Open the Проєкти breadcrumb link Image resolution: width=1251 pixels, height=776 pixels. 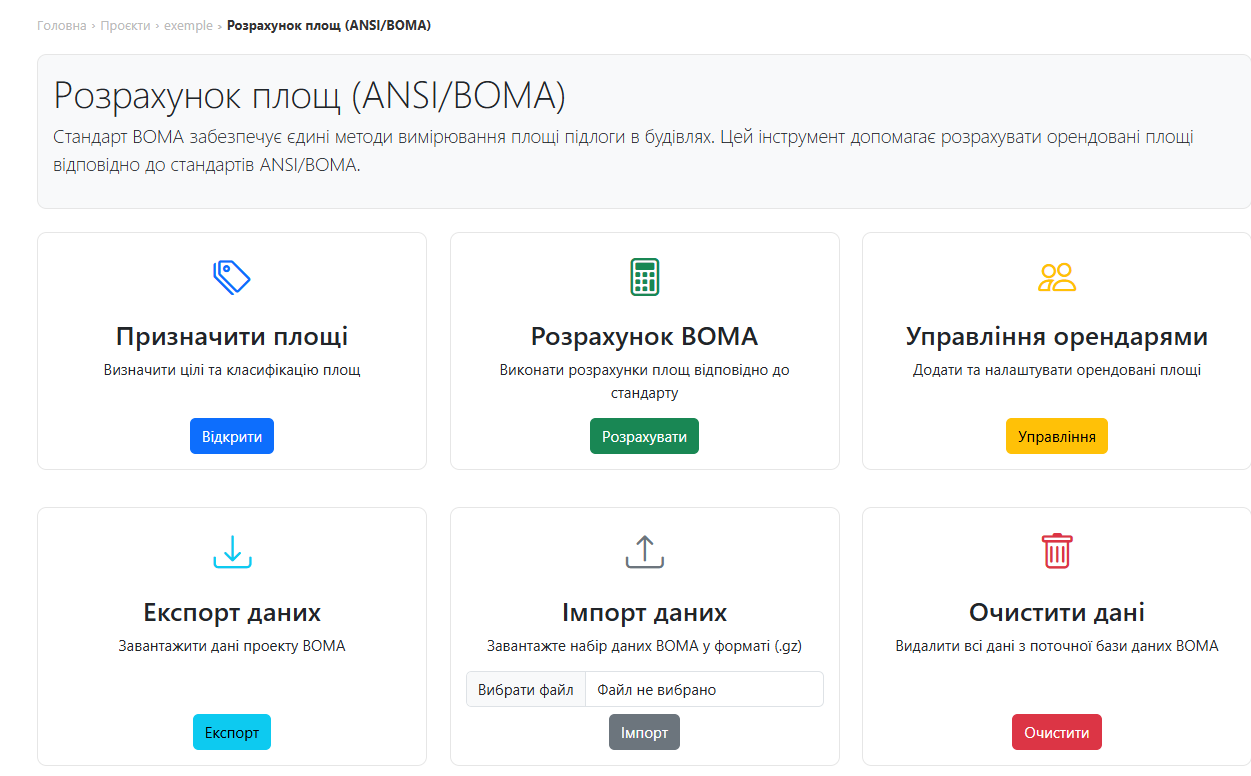point(126,25)
